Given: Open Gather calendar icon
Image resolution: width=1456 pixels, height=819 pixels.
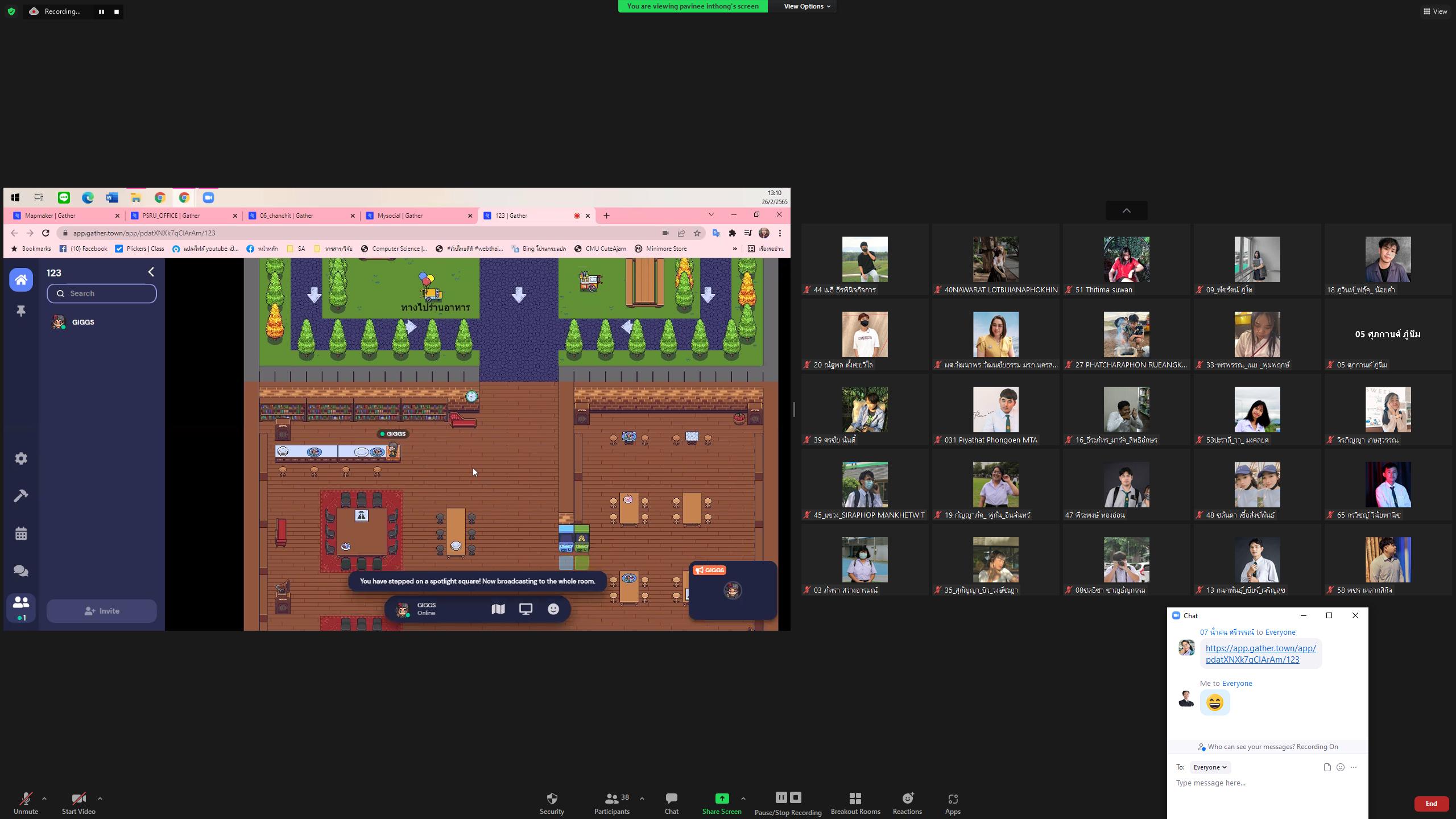Looking at the screenshot, I should tap(21, 533).
